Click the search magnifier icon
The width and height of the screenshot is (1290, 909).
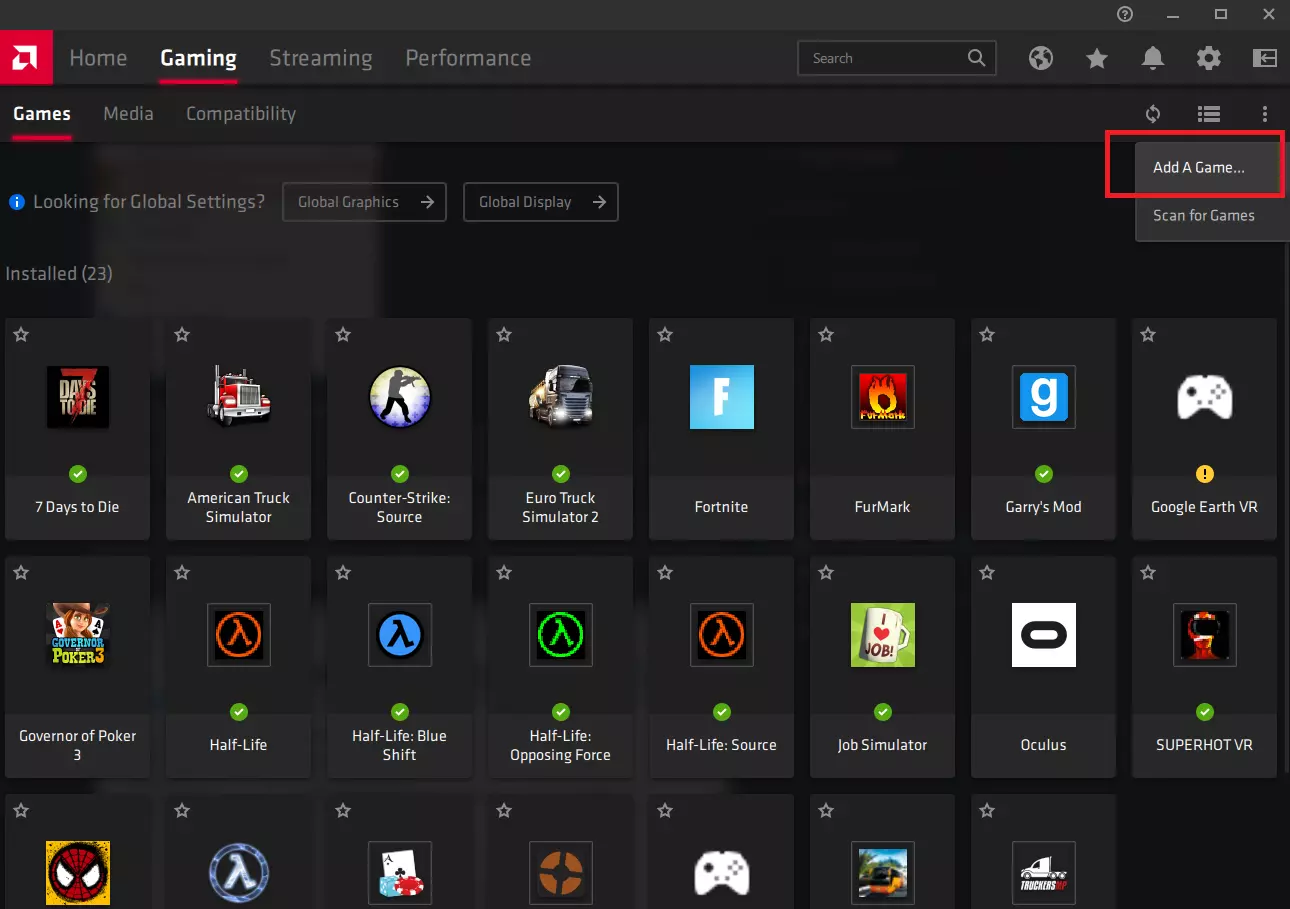977,58
